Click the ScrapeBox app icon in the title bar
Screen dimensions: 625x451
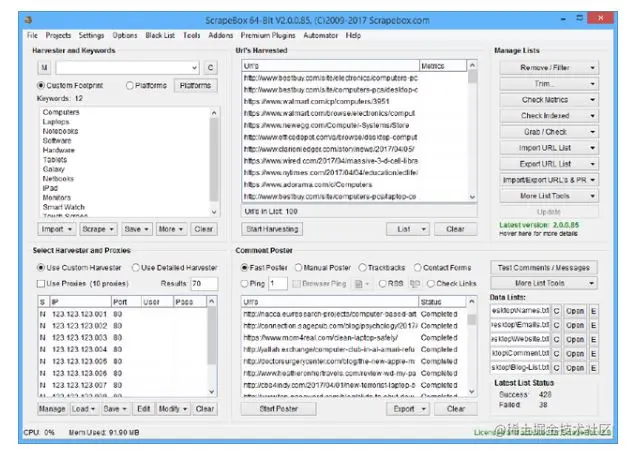coord(29,20)
